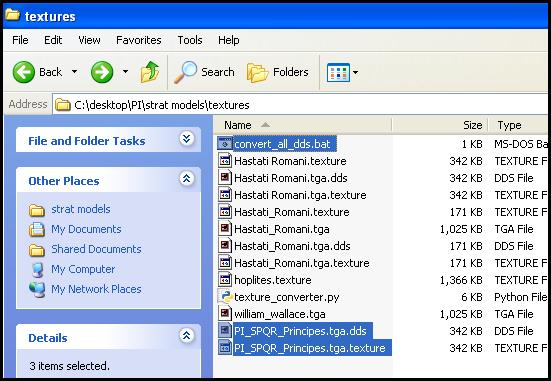
Task: Open the Tools menu
Action: coord(190,40)
